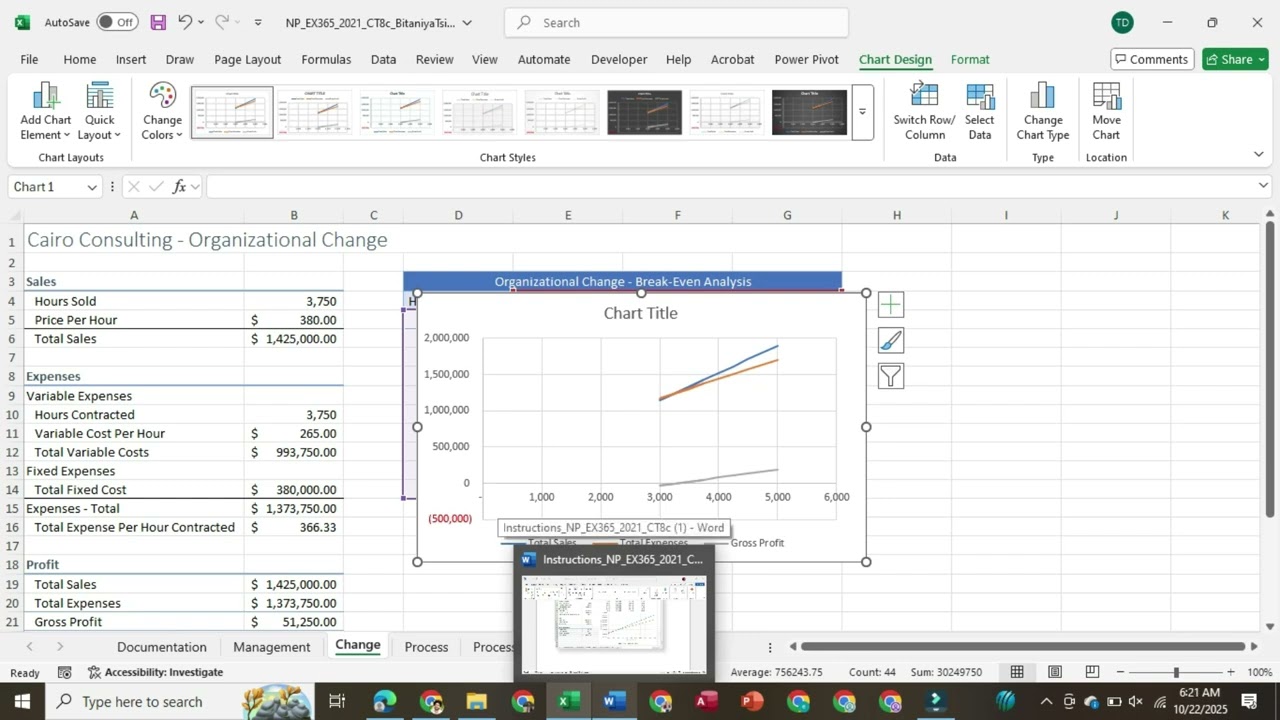Screen dimensions: 1280x720
Task: Open Task View on the taskbar
Action: (337, 701)
